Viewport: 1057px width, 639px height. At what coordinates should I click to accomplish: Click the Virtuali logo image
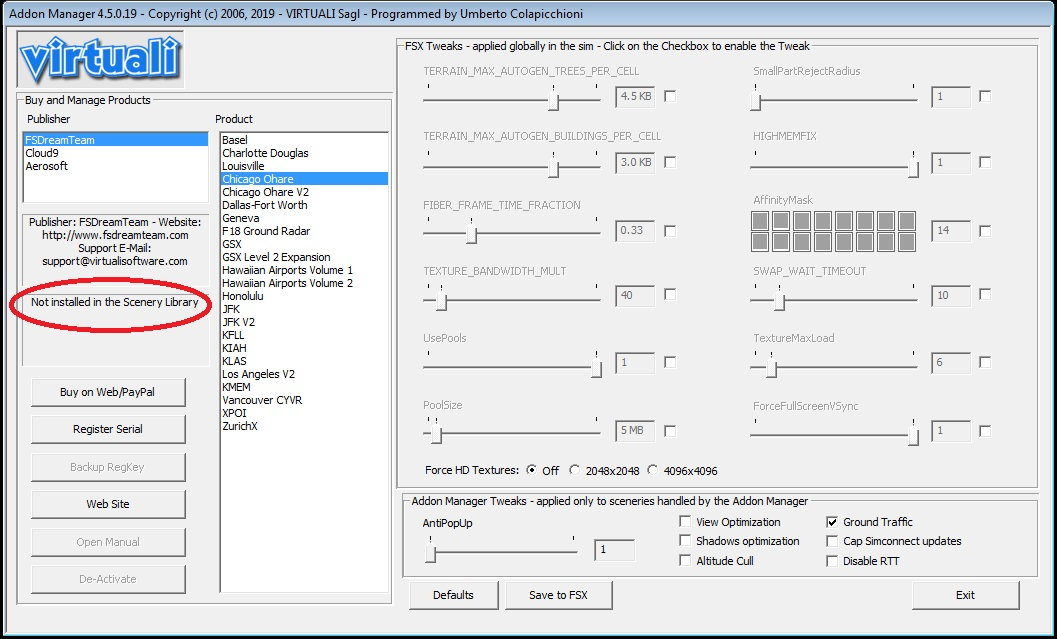click(101, 59)
